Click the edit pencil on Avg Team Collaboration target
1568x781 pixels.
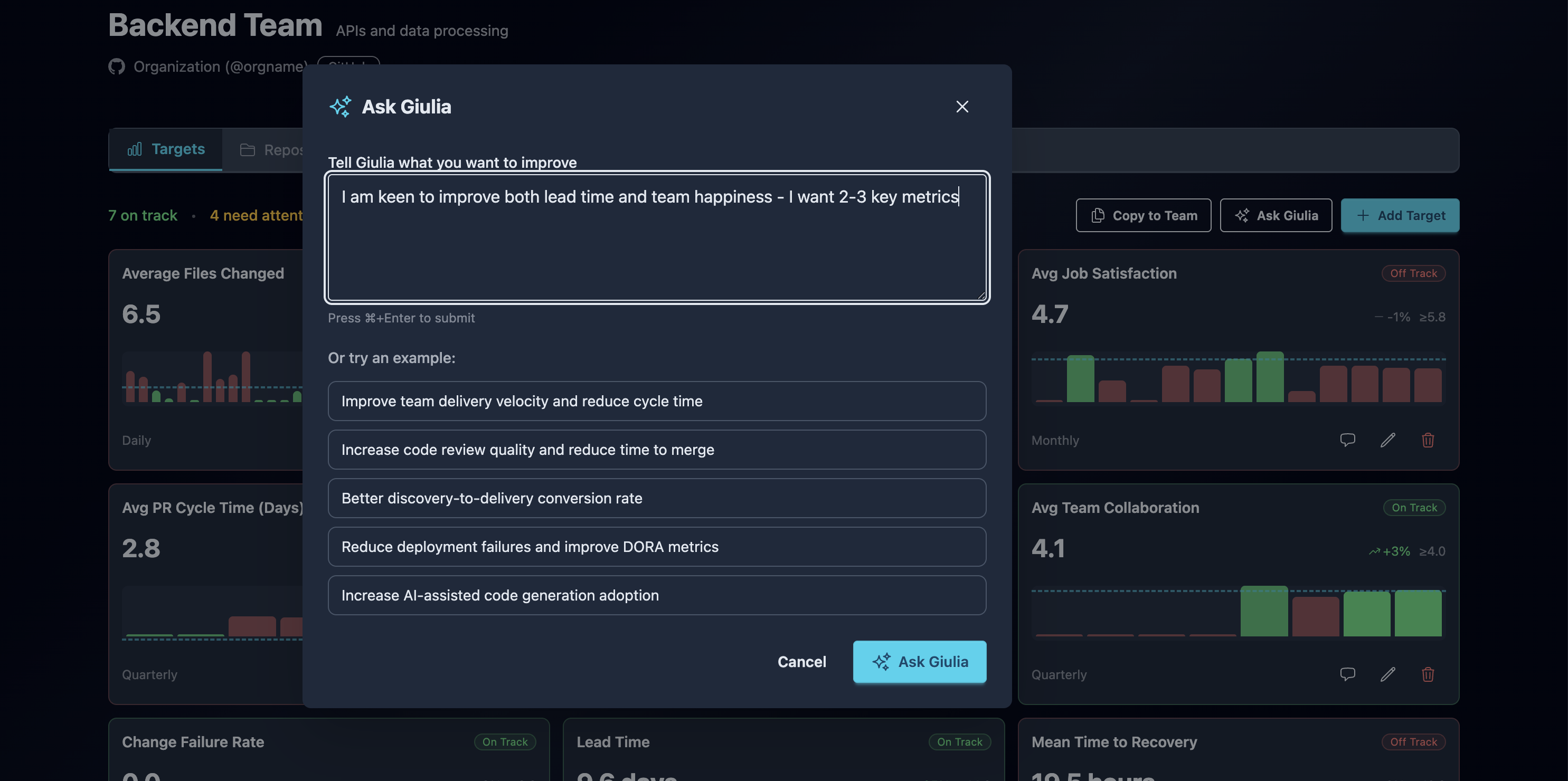(1388, 674)
